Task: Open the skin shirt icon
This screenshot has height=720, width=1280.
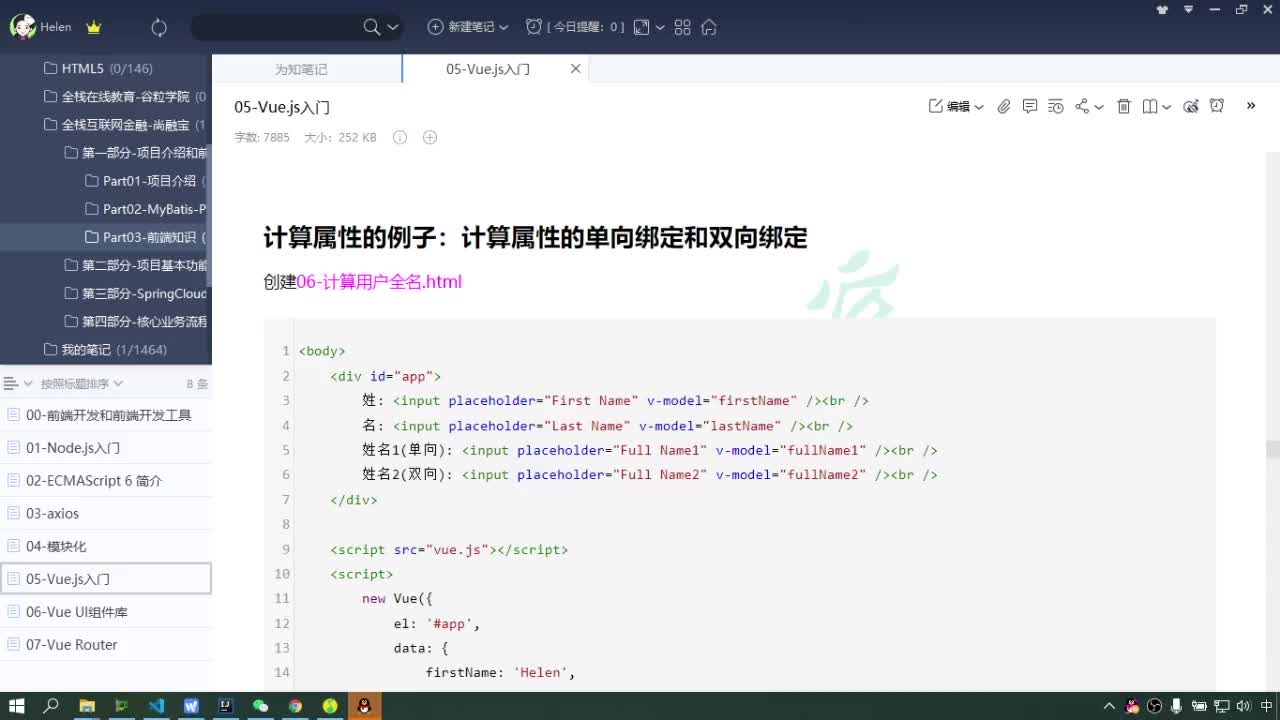Action: click(x=1162, y=9)
